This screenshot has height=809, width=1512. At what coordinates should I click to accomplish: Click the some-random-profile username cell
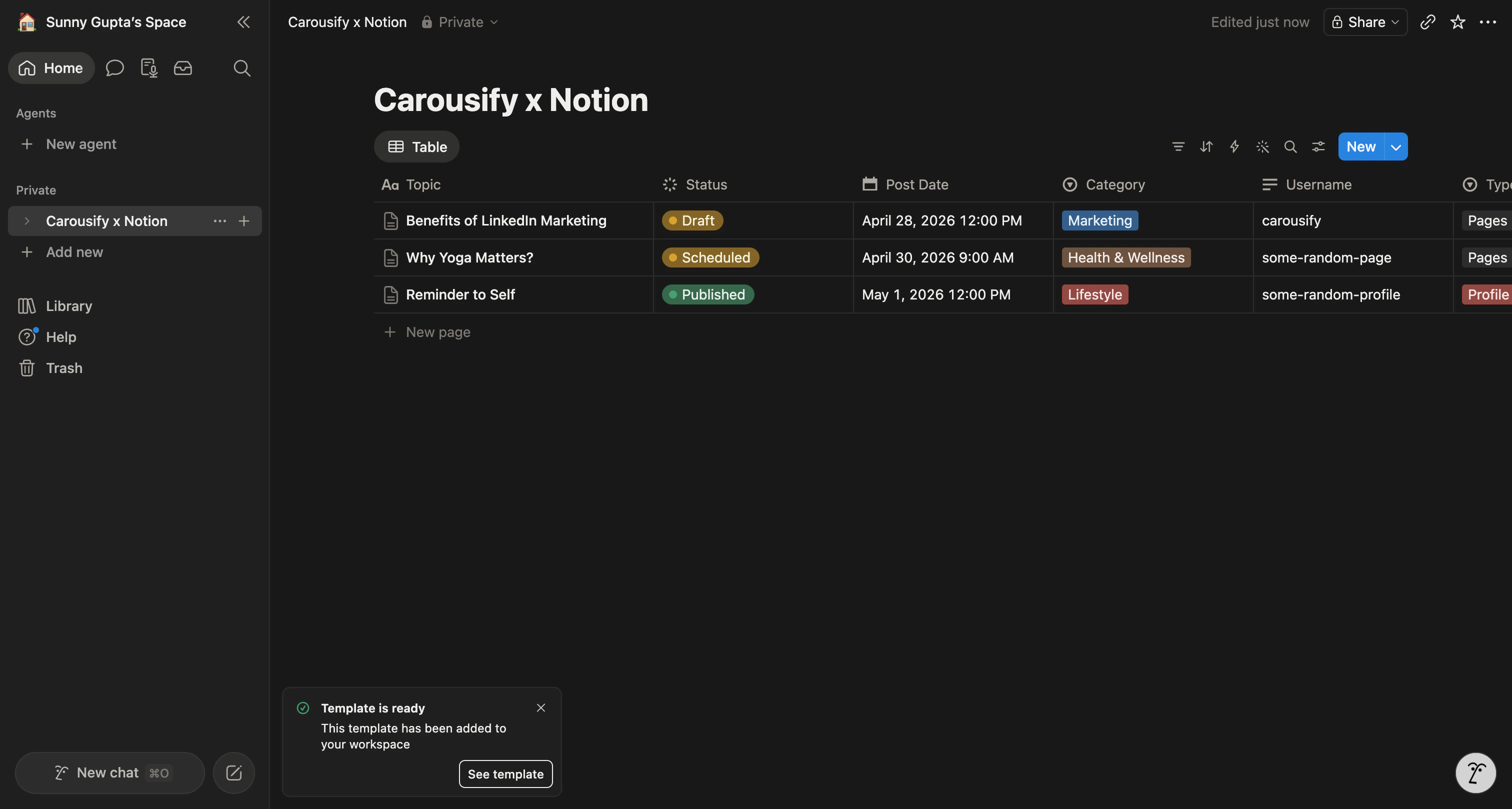pos(1353,294)
